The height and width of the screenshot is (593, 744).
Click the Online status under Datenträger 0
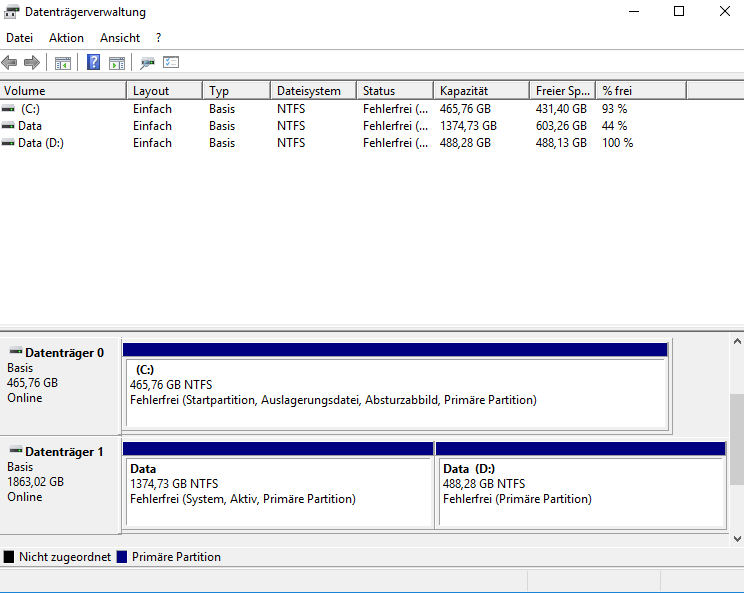point(25,398)
